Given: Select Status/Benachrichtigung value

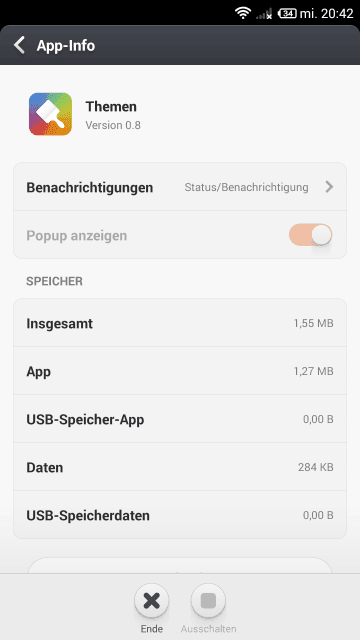Looking at the screenshot, I should (x=246, y=187).
